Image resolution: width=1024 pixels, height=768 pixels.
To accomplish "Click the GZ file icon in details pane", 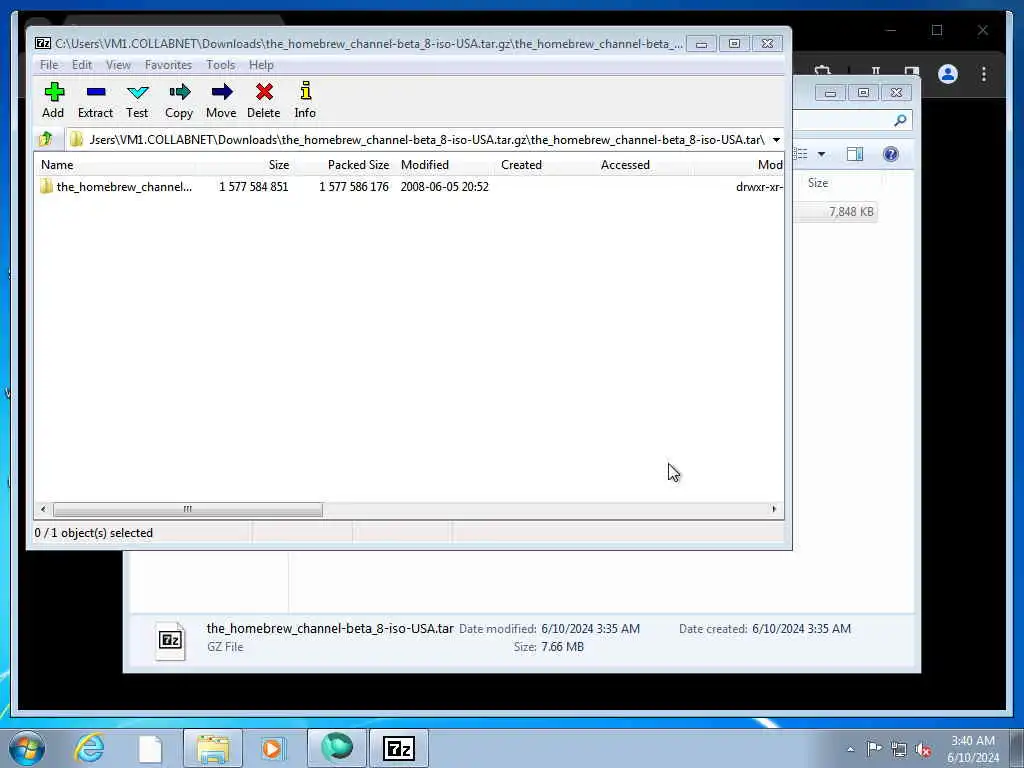I will coord(170,640).
